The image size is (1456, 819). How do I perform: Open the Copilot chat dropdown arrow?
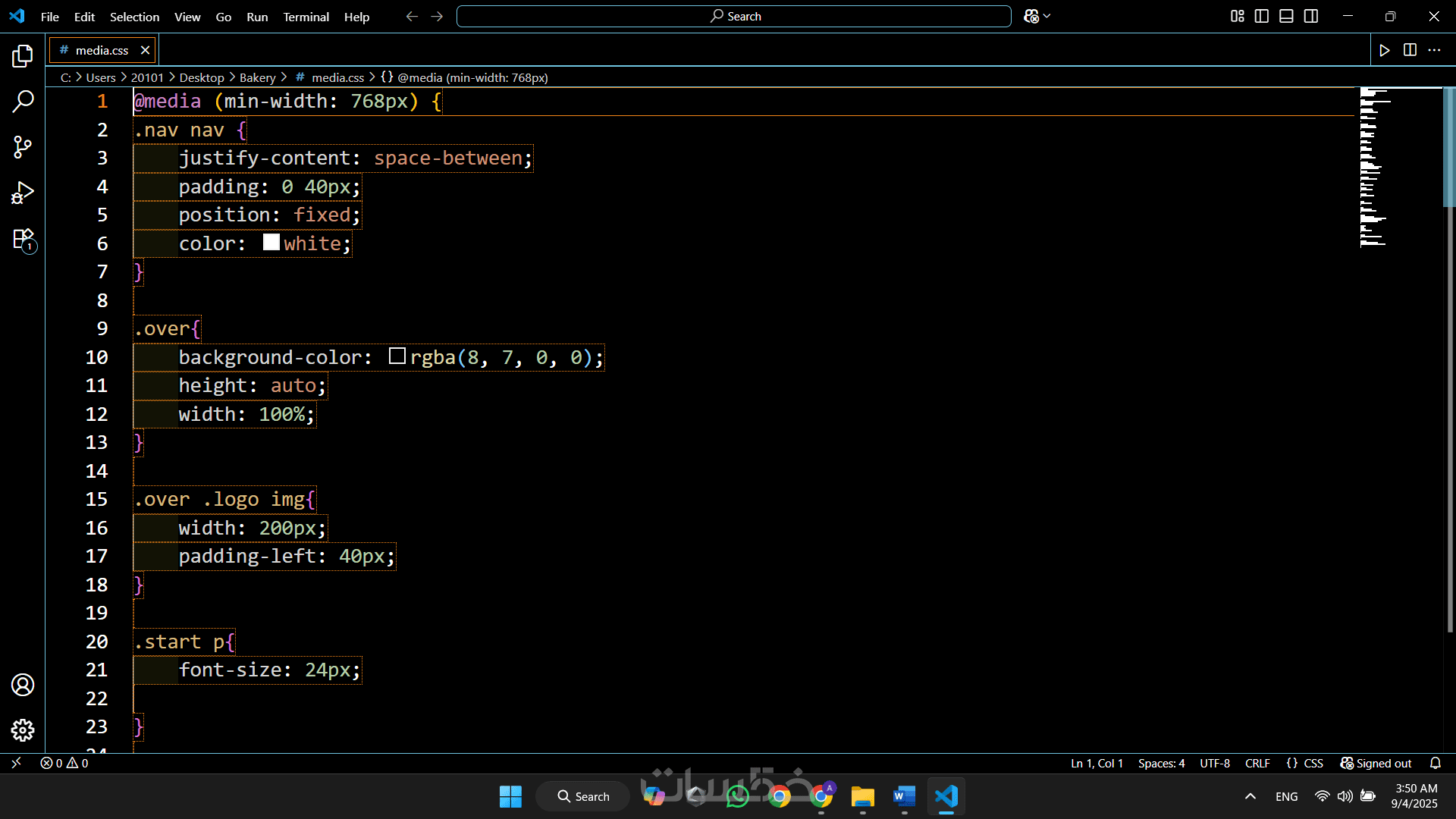pos(1047,16)
